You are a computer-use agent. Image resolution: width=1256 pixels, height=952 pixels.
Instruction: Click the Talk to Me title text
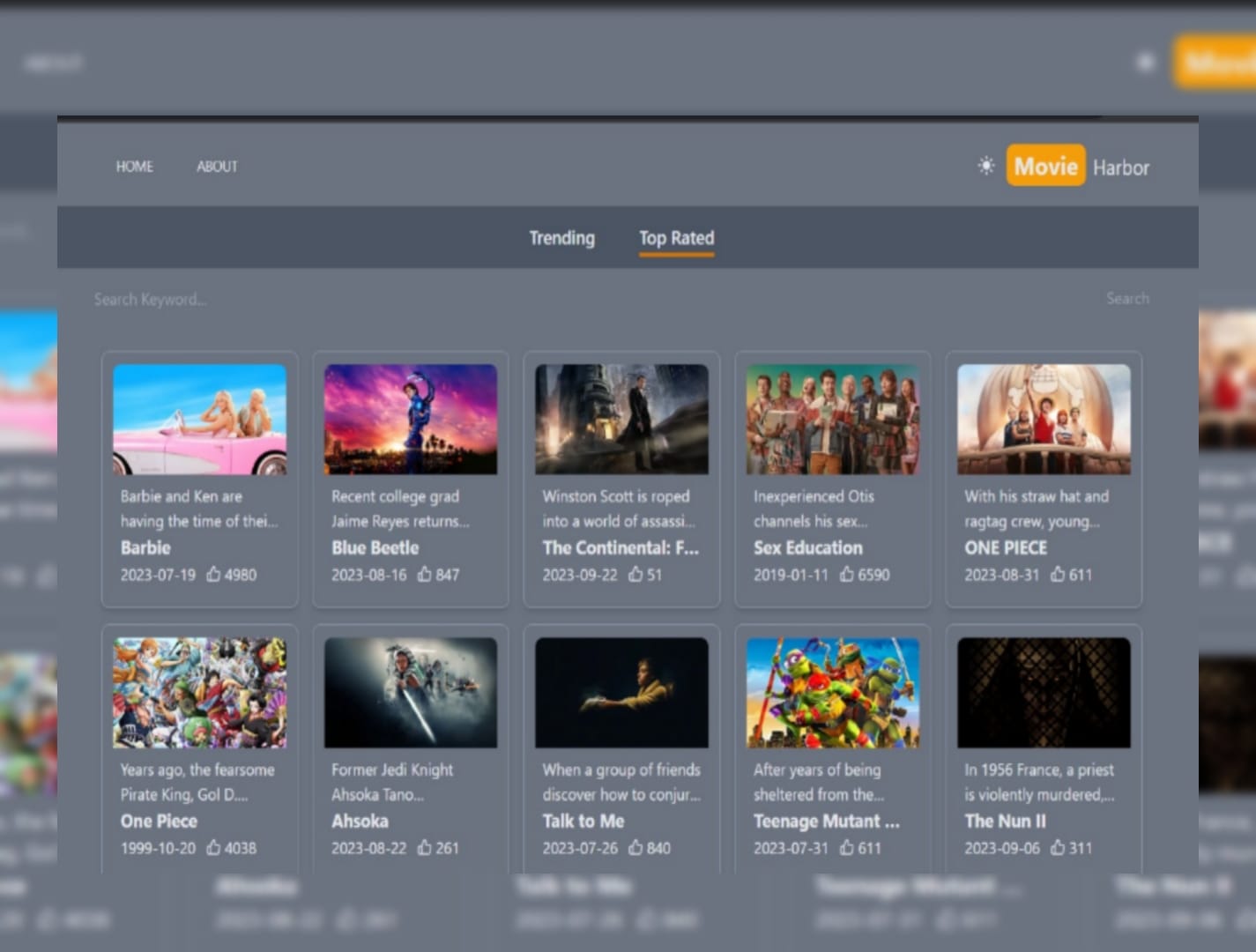pyautogui.click(x=583, y=821)
